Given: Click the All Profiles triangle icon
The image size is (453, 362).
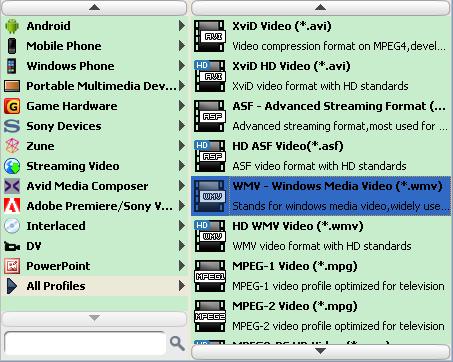Looking at the screenshot, I should (x=12, y=286).
